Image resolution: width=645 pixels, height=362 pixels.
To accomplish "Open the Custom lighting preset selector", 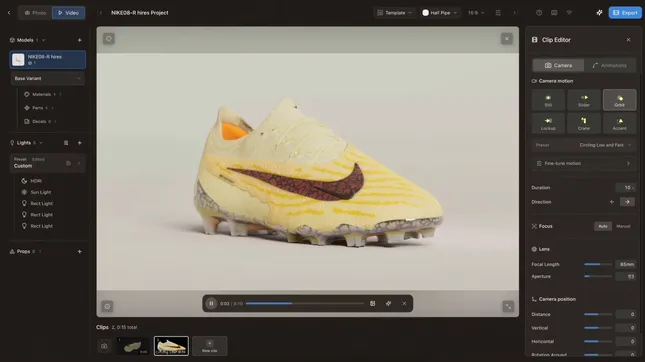I will (48, 163).
